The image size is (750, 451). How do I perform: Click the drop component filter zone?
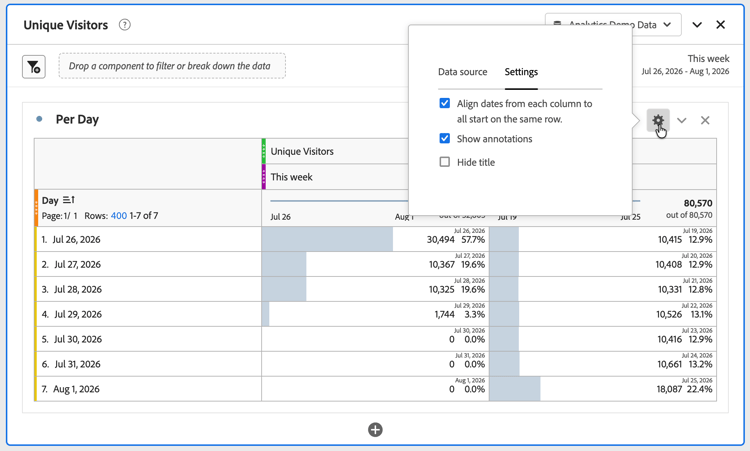pyautogui.click(x=172, y=66)
